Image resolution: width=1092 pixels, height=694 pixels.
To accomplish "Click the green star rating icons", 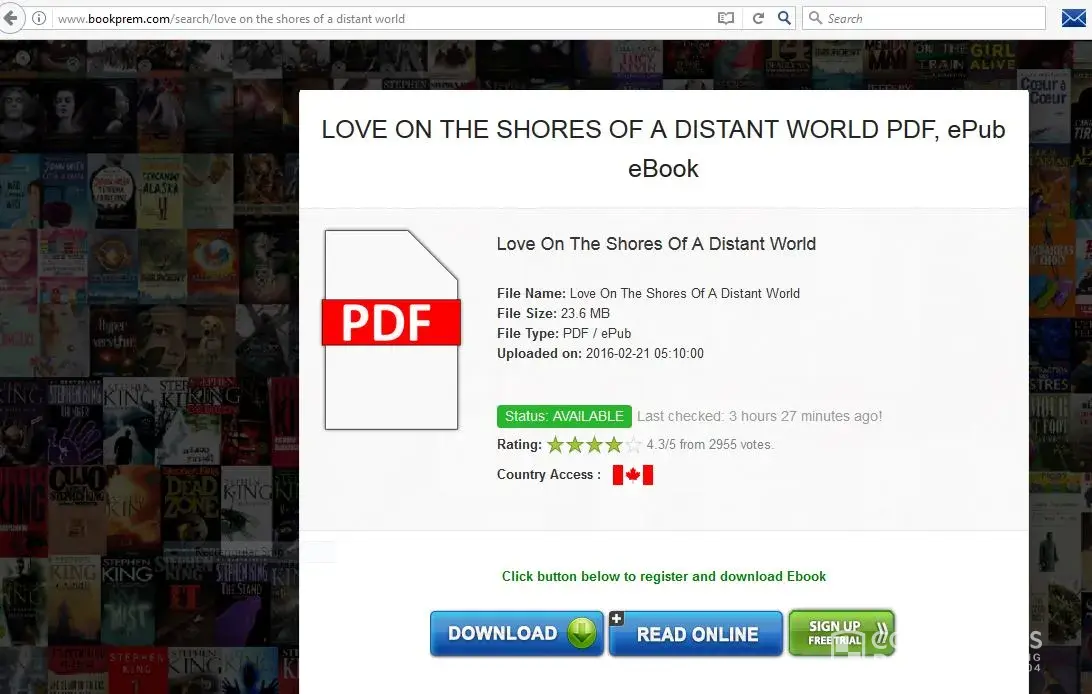I will click(594, 444).
